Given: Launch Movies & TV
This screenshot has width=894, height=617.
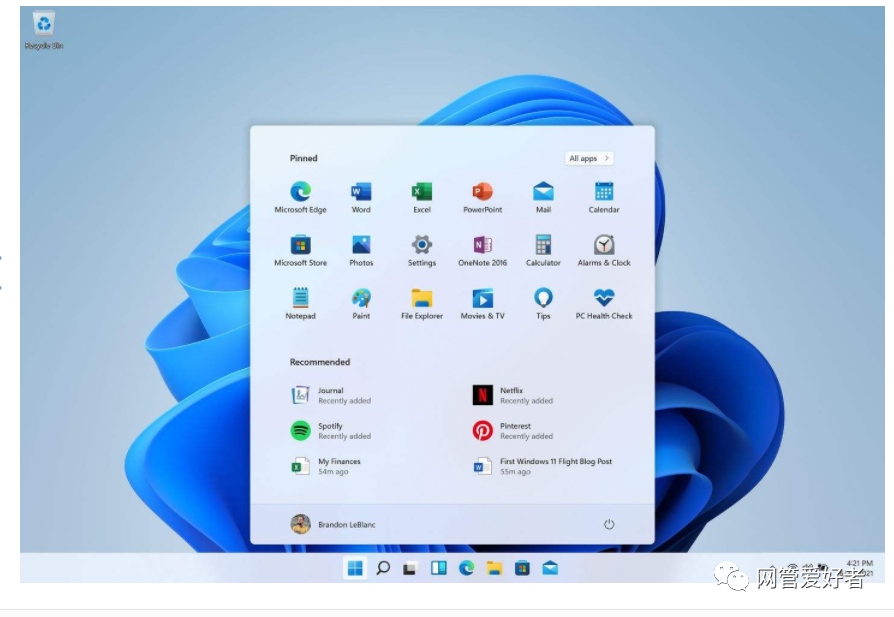Looking at the screenshot, I should [482, 303].
